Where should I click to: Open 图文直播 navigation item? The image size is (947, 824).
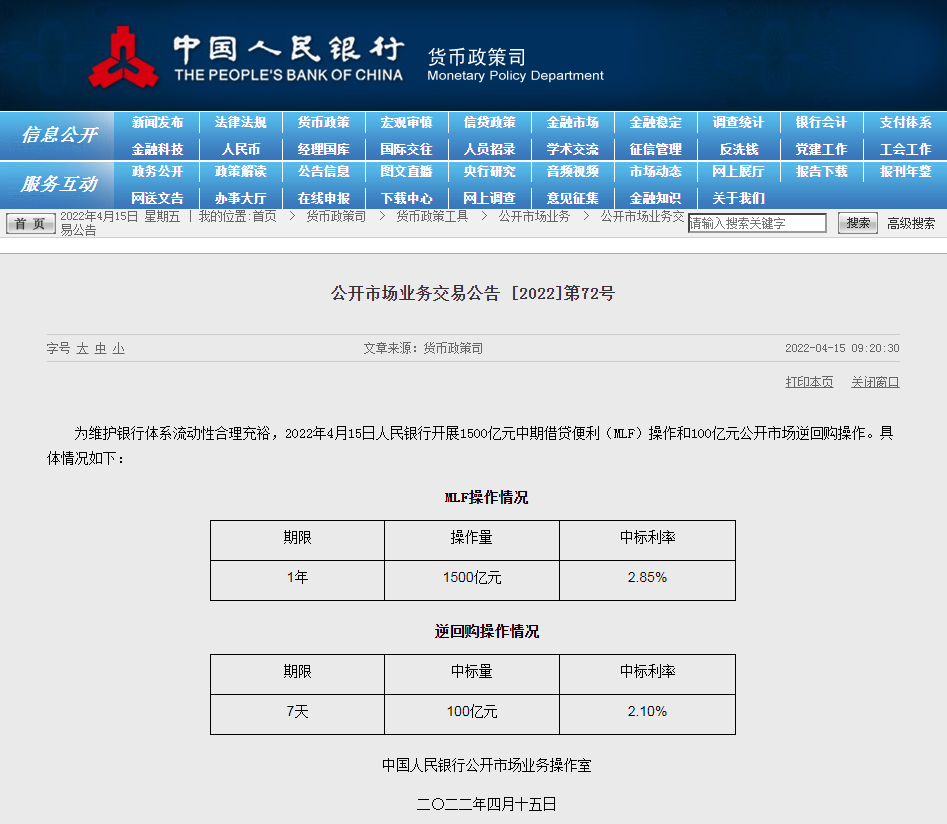pos(406,172)
